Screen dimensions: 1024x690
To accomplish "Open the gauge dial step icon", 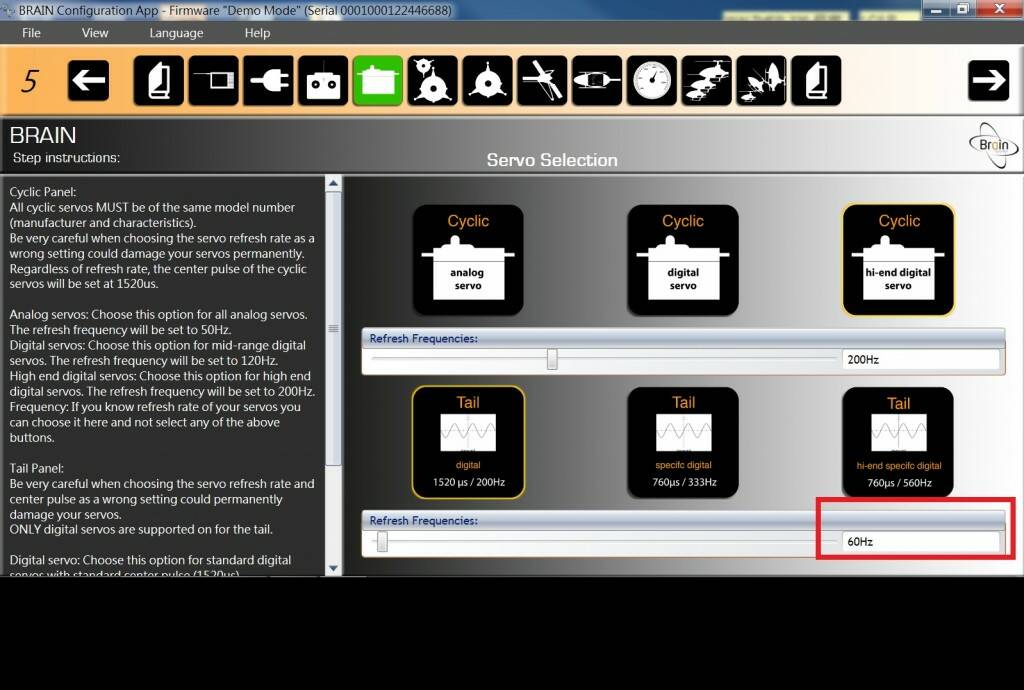I will pos(652,80).
